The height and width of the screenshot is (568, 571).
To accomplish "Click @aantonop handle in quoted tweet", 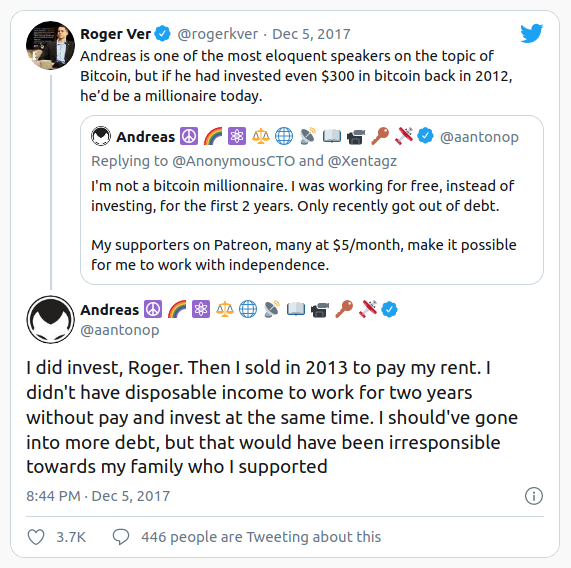I will coord(479,137).
